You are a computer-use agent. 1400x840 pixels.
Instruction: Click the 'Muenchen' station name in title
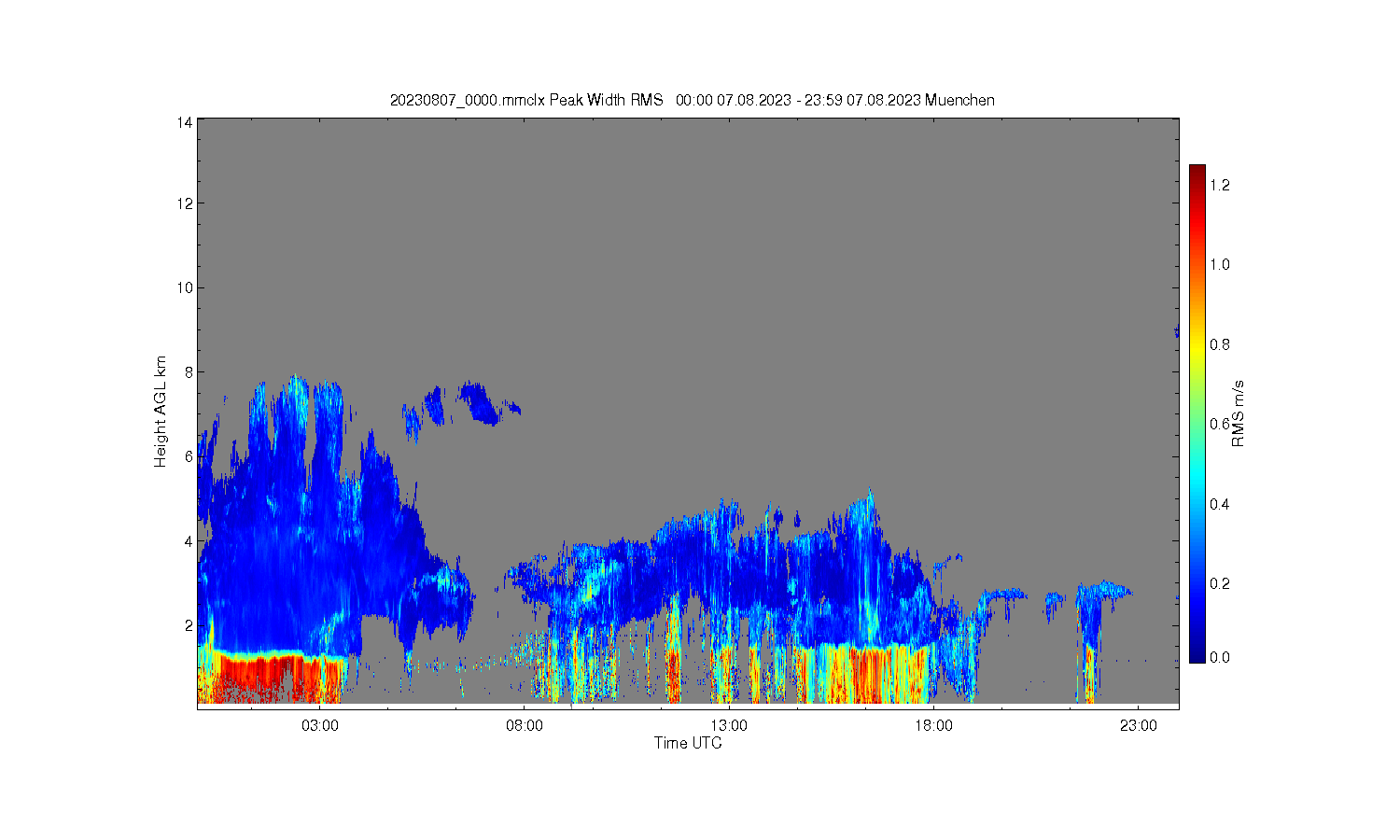click(960, 100)
